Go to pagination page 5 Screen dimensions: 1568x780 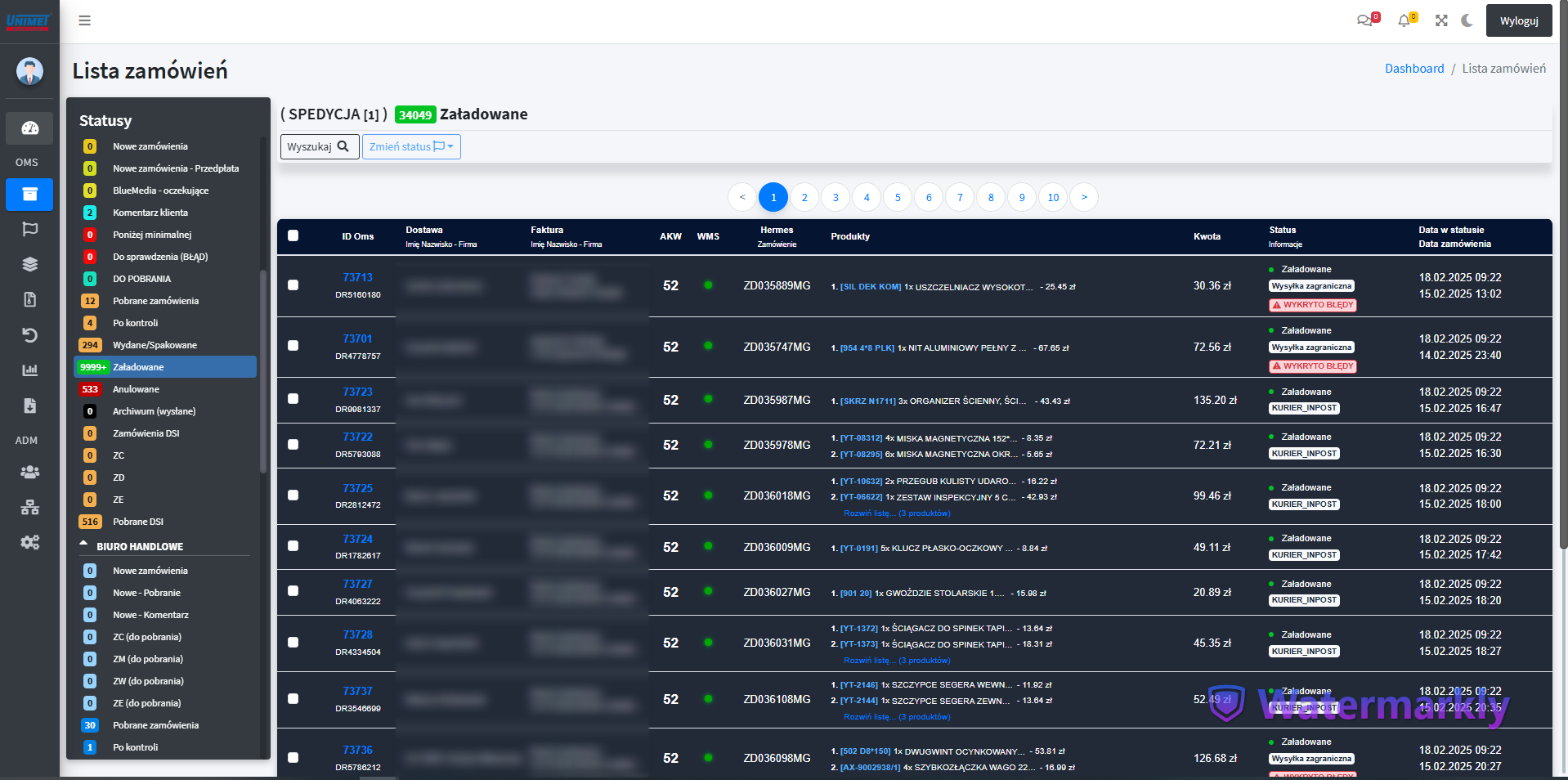898,197
